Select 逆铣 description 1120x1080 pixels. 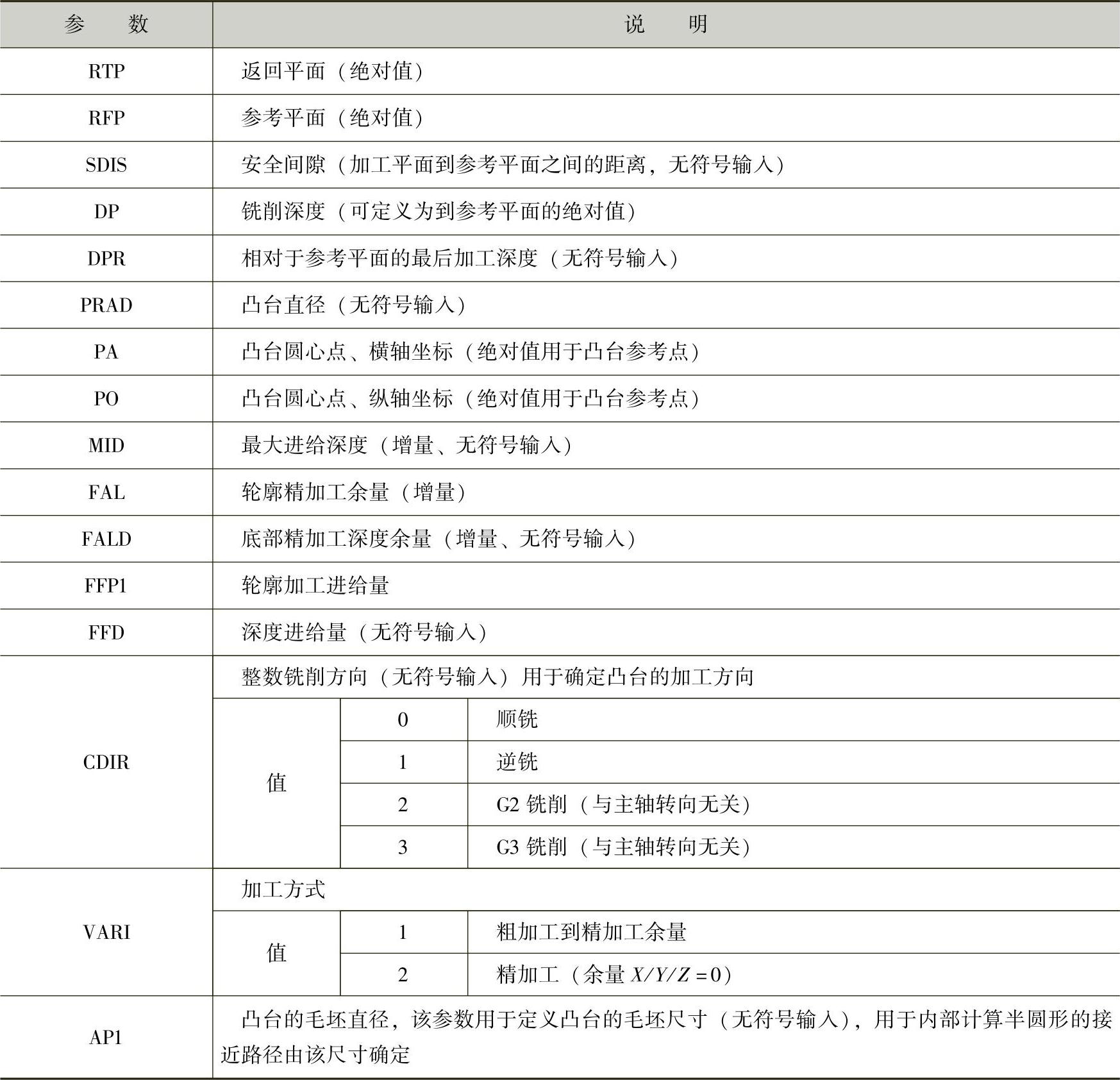517,762
